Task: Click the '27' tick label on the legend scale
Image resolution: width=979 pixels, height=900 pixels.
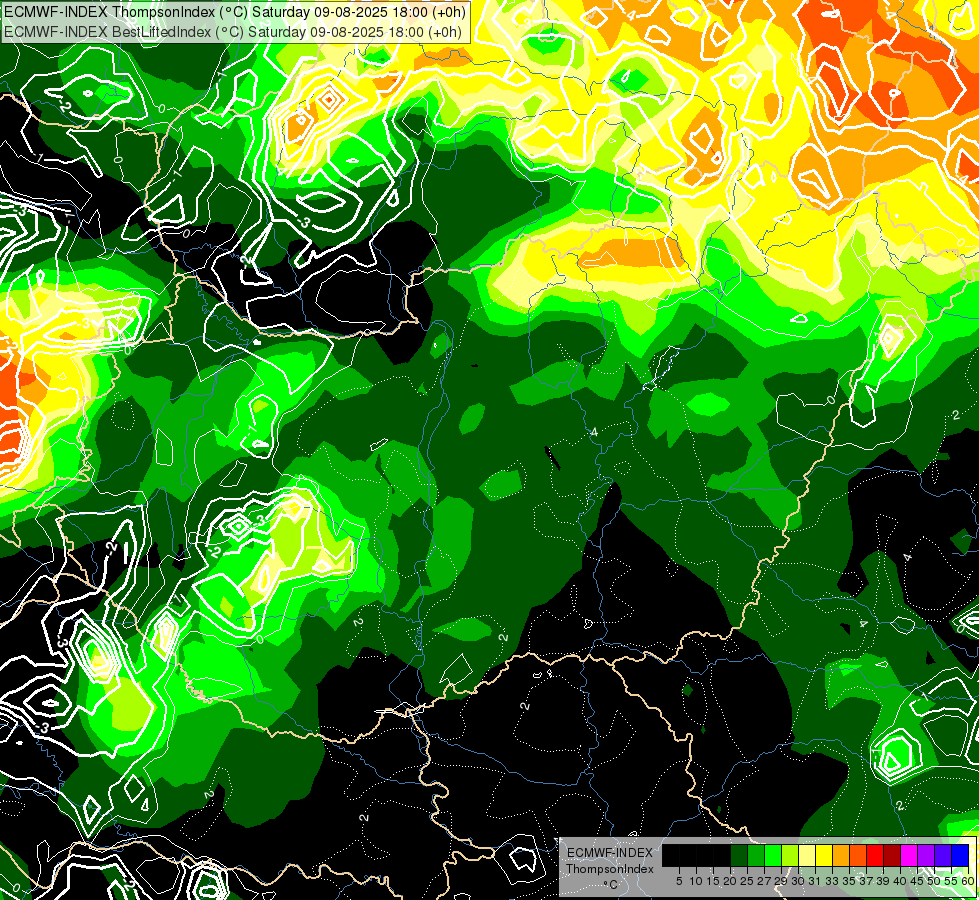Action: pyautogui.click(x=764, y=881)
